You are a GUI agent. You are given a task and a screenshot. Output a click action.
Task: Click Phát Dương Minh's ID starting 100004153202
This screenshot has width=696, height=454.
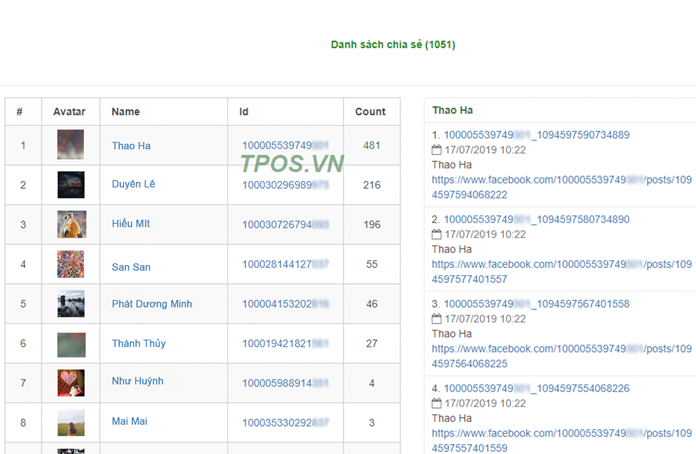285,304
